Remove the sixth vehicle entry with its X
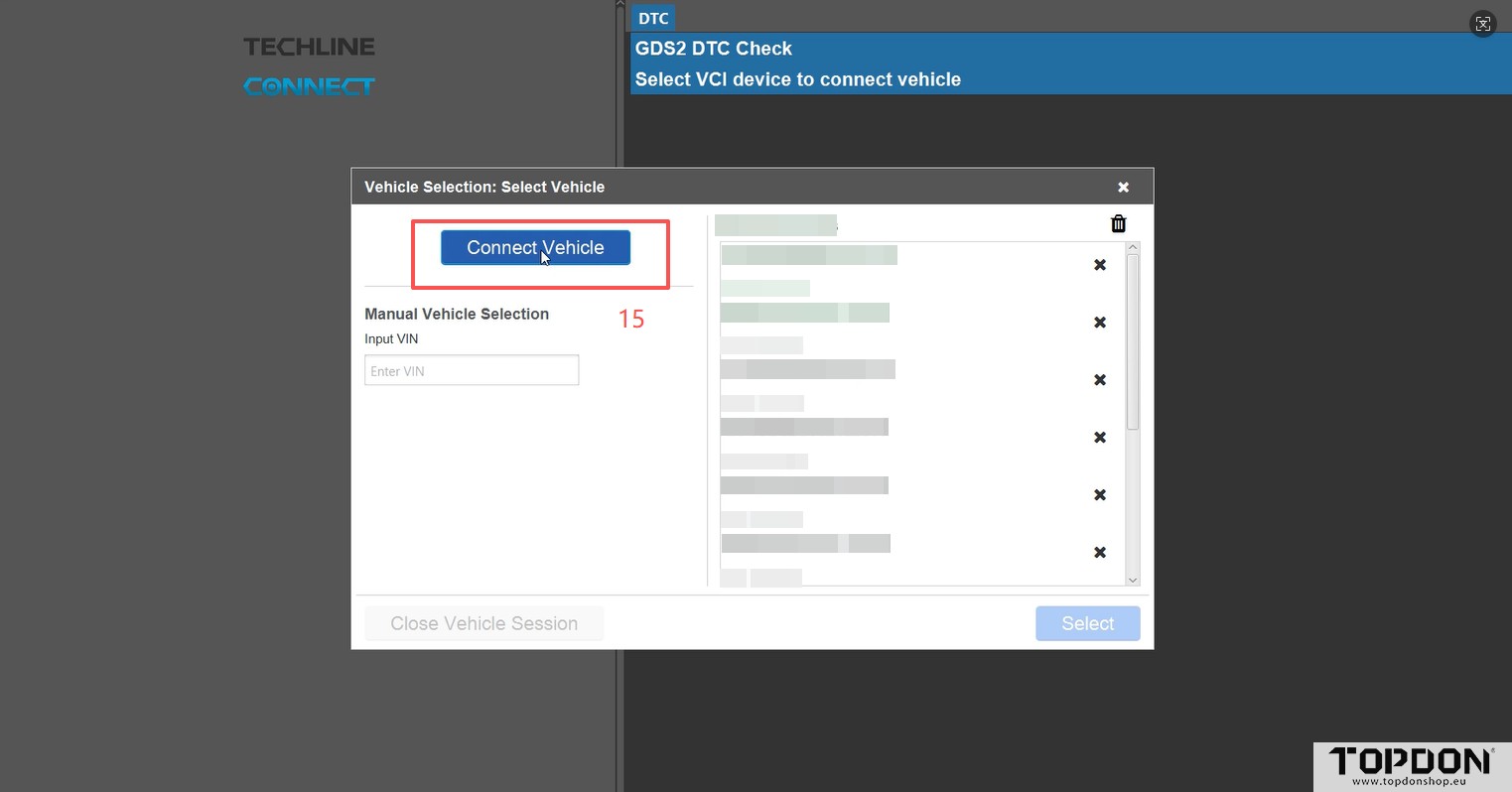This screenshot has height=792, width=1512. click(x=1100, y=553)
